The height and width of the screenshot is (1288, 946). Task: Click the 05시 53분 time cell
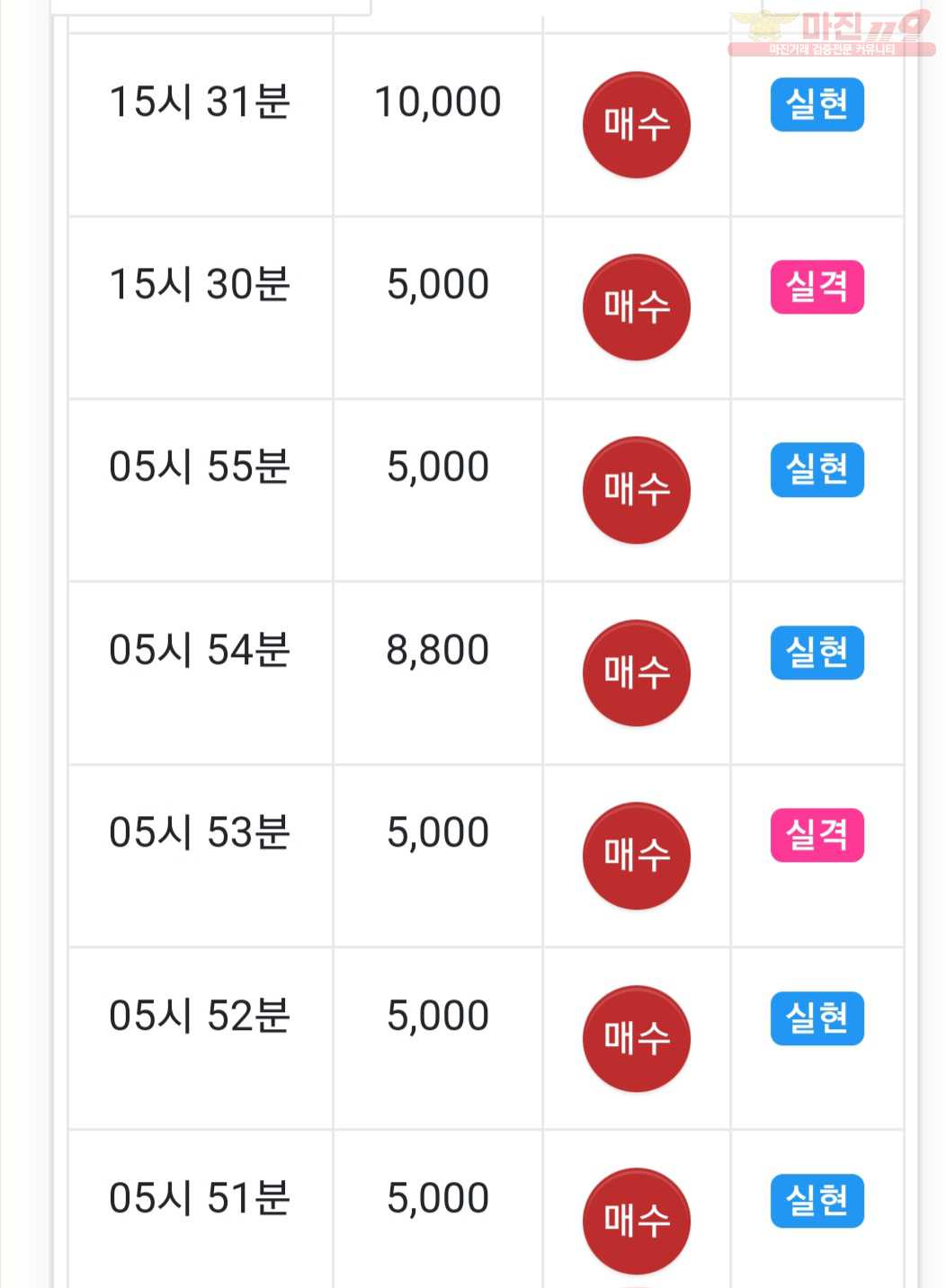click(201, 856)
